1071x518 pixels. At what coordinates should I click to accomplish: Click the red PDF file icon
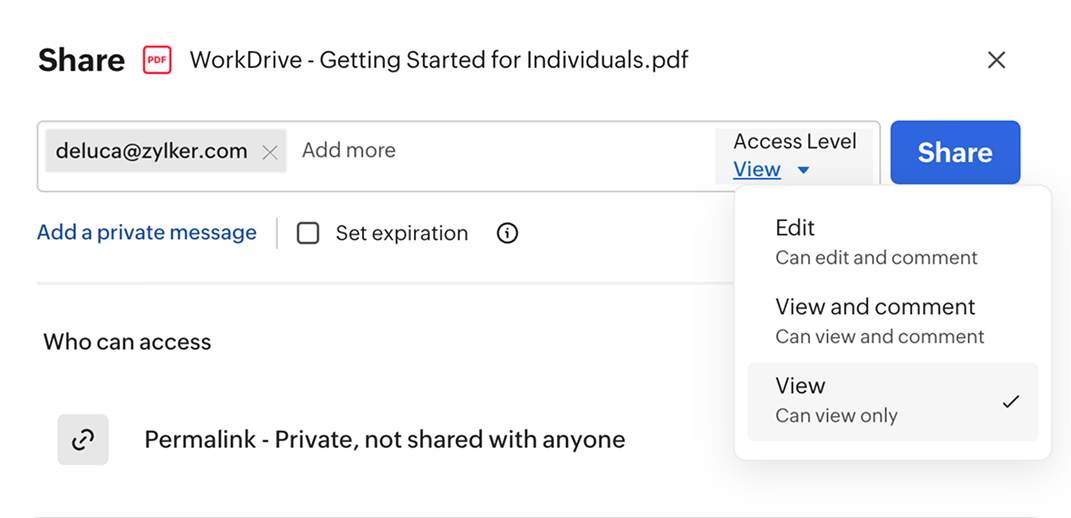point(157,60)
